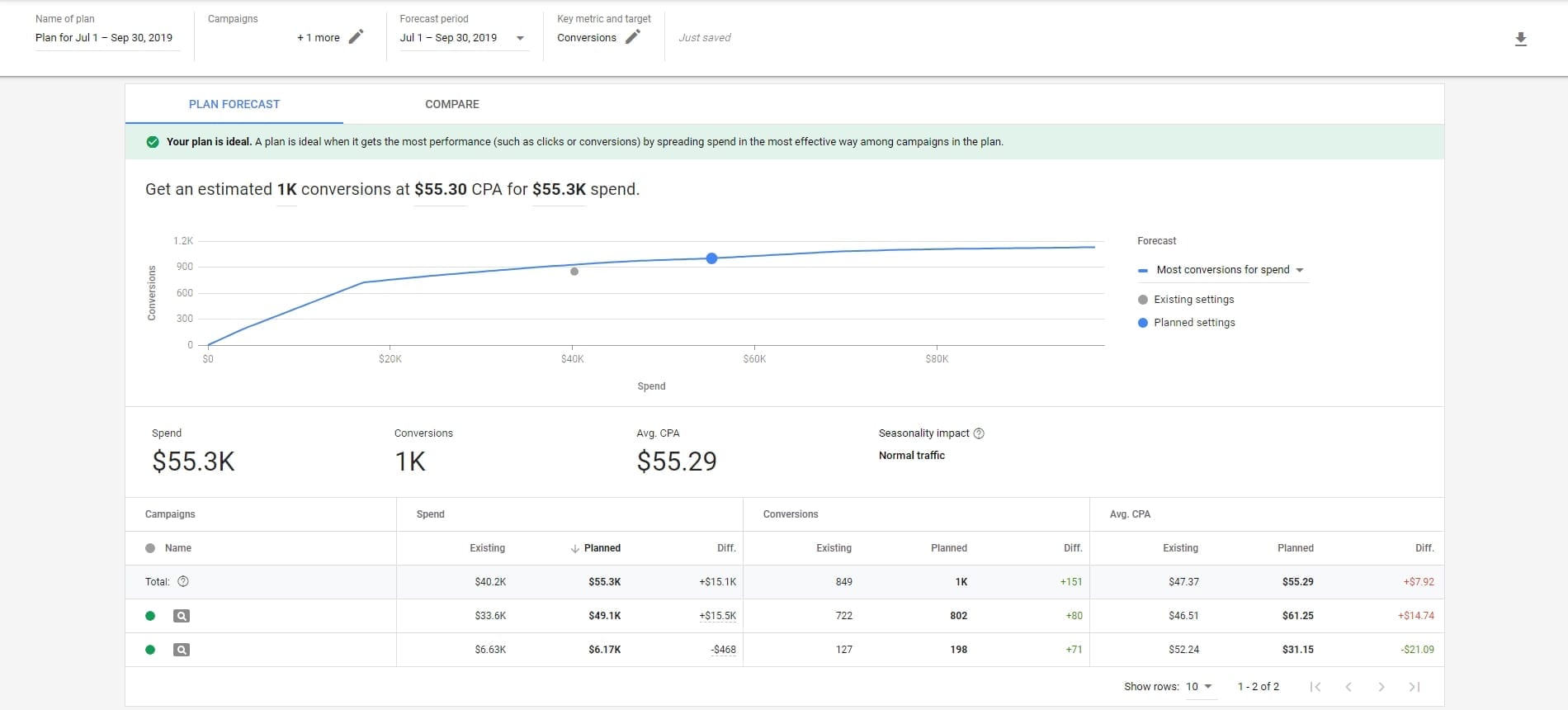Click green status dot of first campaign
1568x710 pixels.
tap(150, 616)
